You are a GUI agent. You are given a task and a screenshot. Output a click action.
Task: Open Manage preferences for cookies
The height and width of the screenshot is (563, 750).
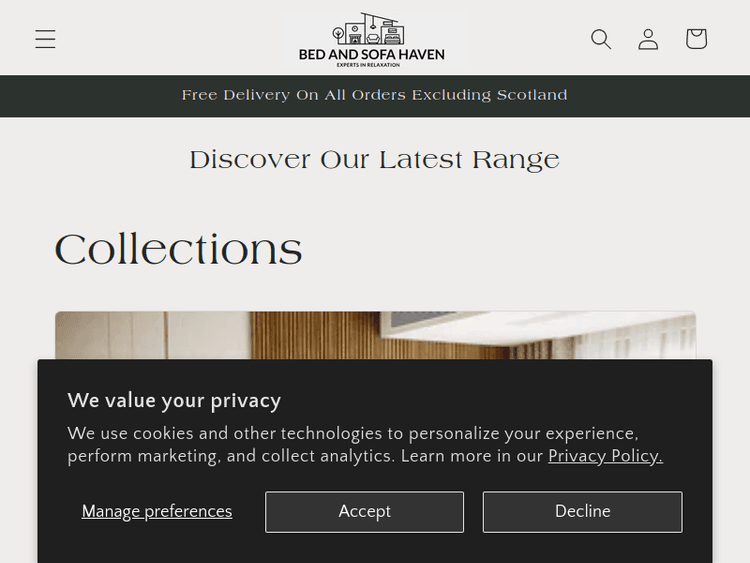tap(157, 512)
